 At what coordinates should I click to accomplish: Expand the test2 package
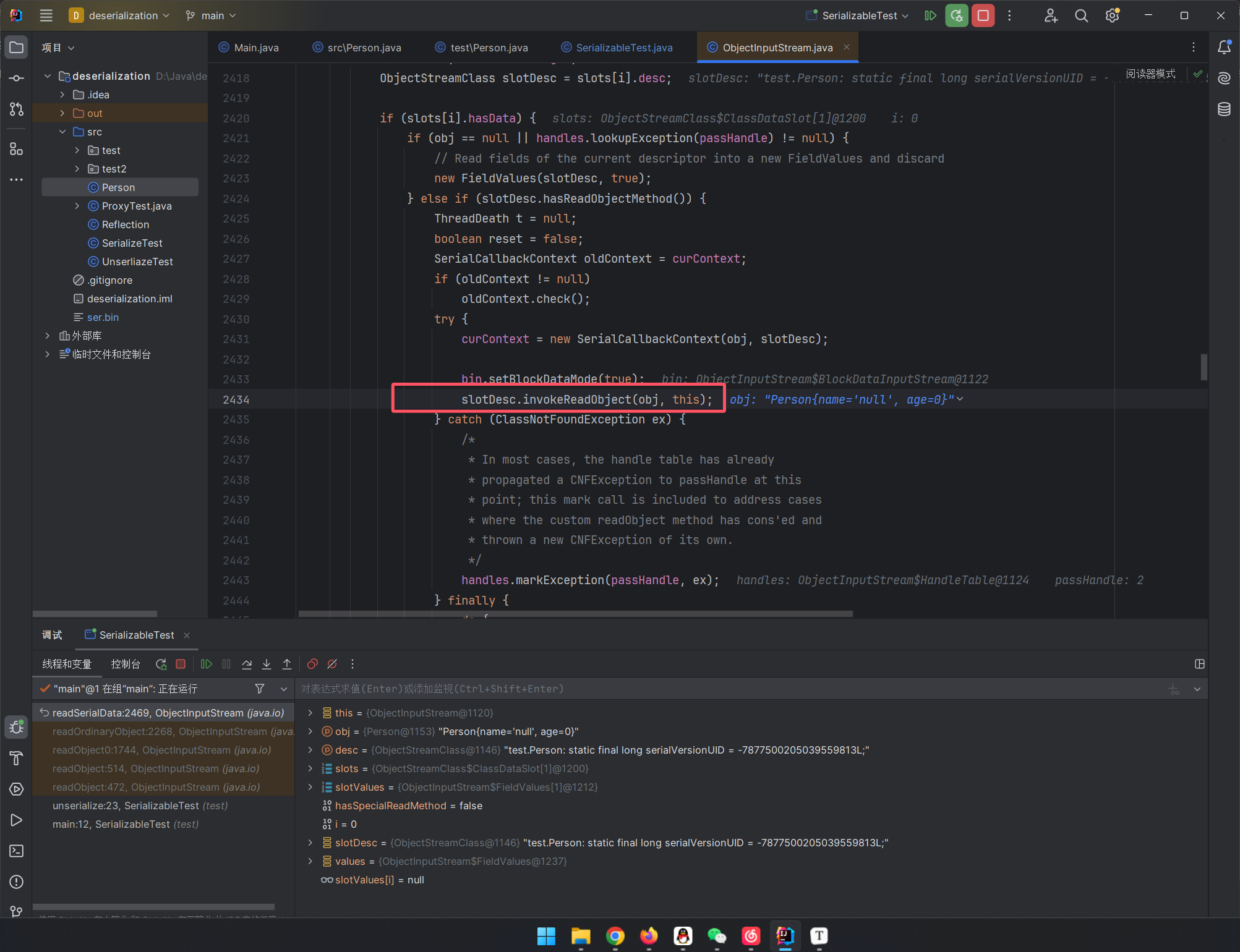pos(77,169)
